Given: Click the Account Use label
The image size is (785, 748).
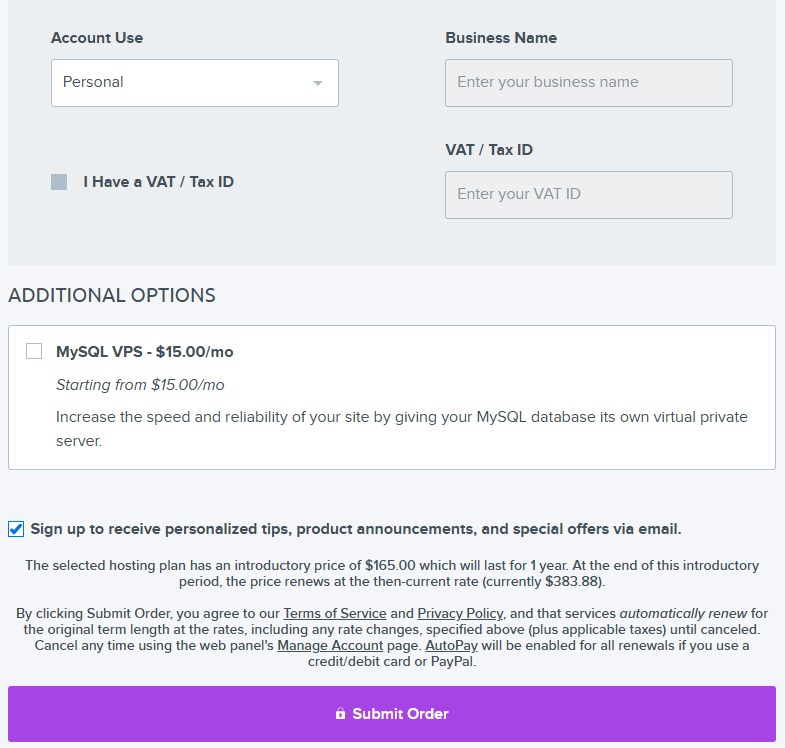Looking at the screenshot, I should (97, 38).
